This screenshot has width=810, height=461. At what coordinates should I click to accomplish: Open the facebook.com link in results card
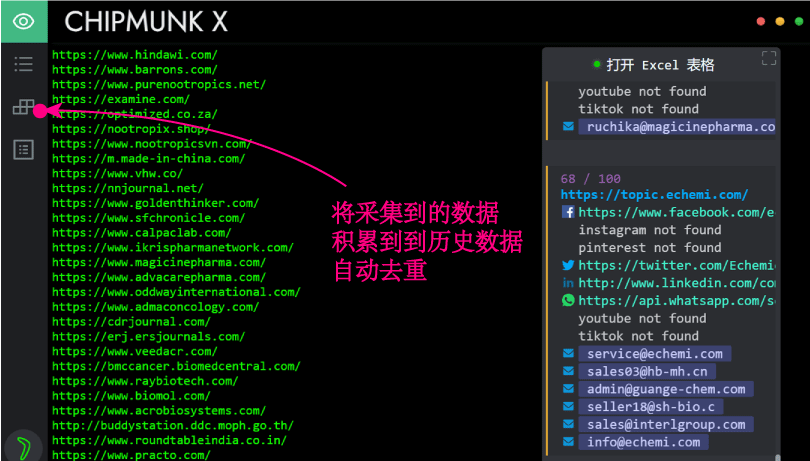tap(676, 212)
